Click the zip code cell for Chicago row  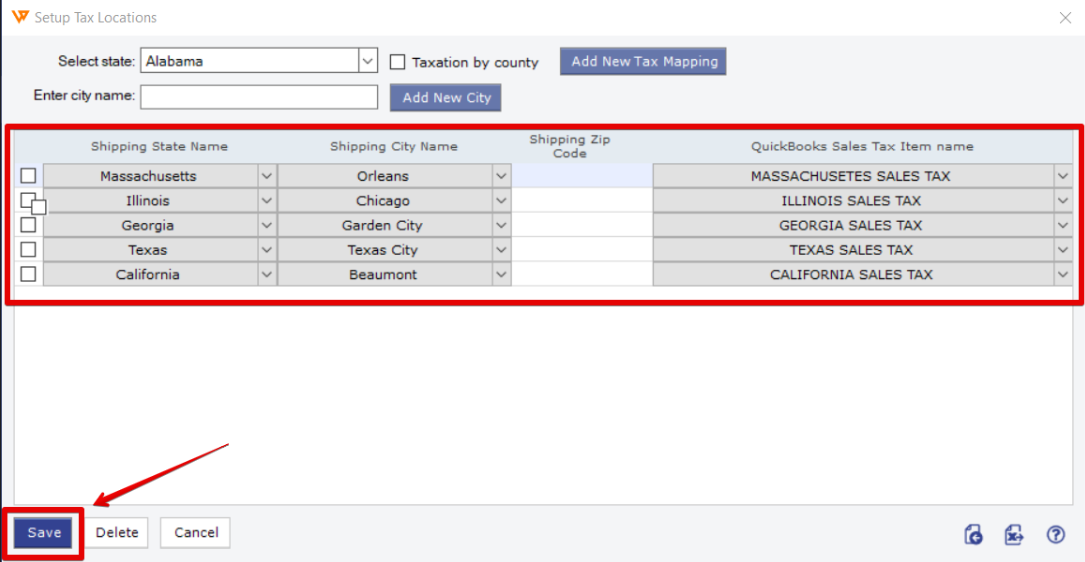pyautogui.click(x=582, y=201)
